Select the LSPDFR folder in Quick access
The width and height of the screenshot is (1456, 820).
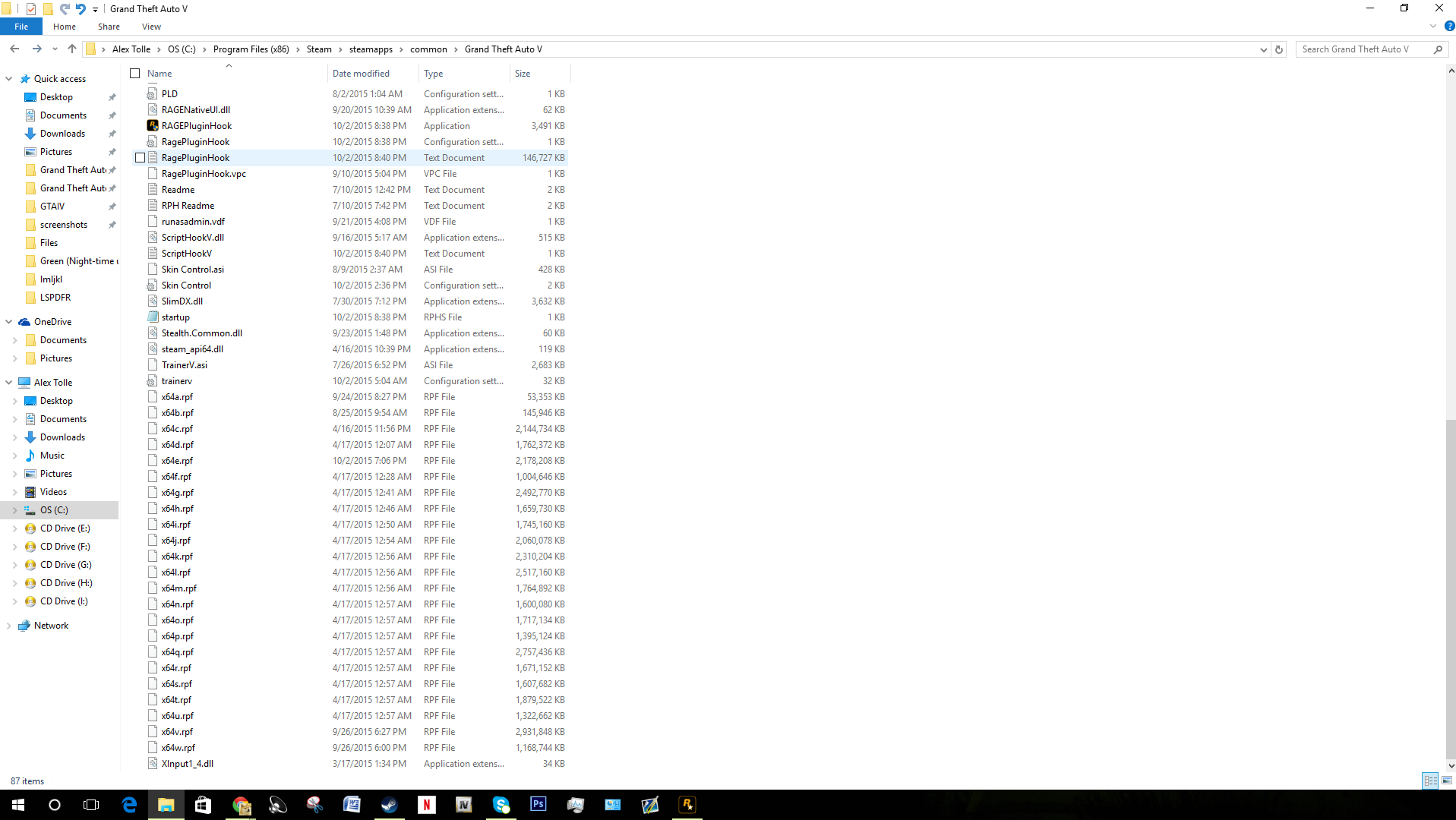55,298
